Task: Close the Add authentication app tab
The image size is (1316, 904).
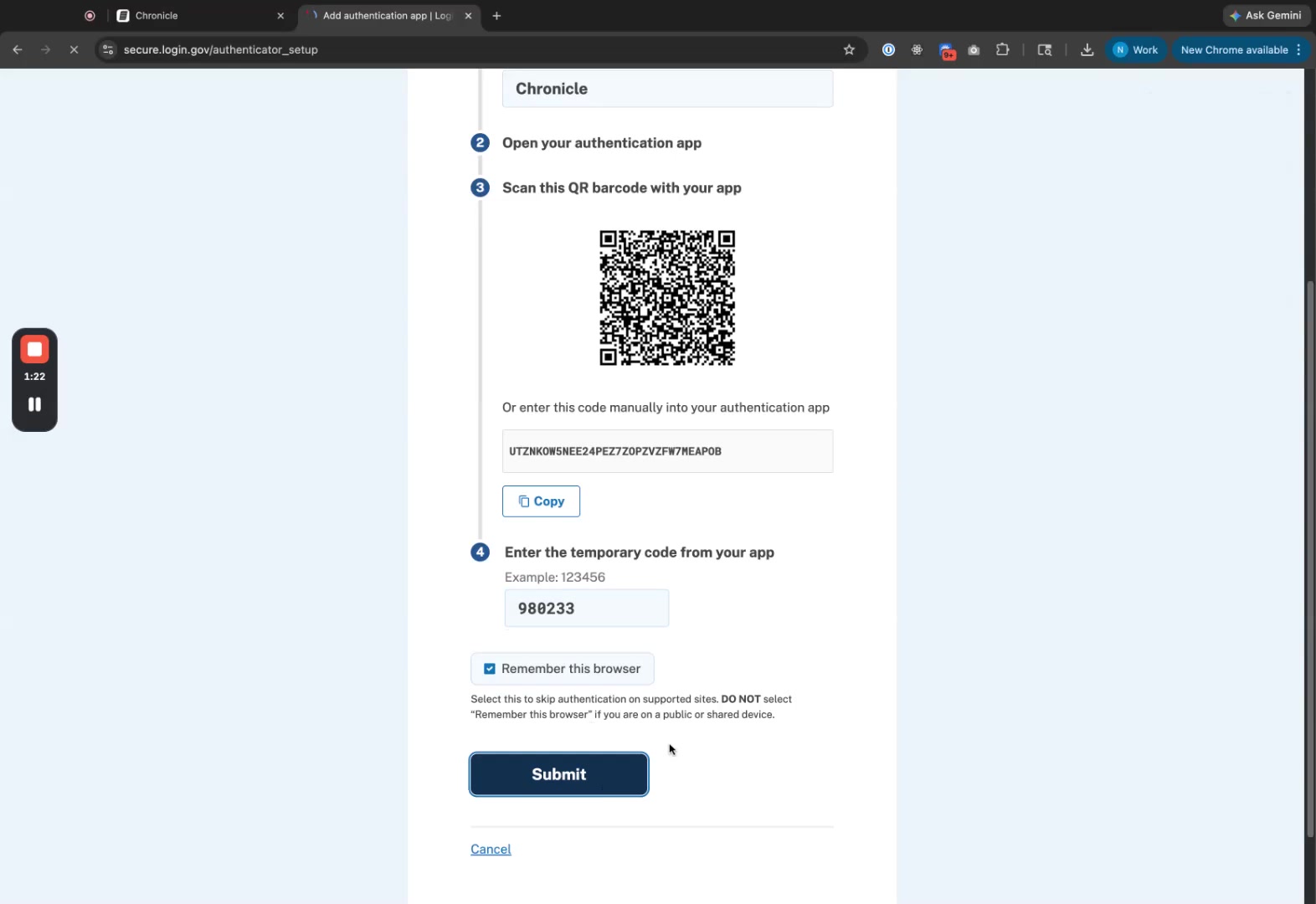Action: coord(468,16)
